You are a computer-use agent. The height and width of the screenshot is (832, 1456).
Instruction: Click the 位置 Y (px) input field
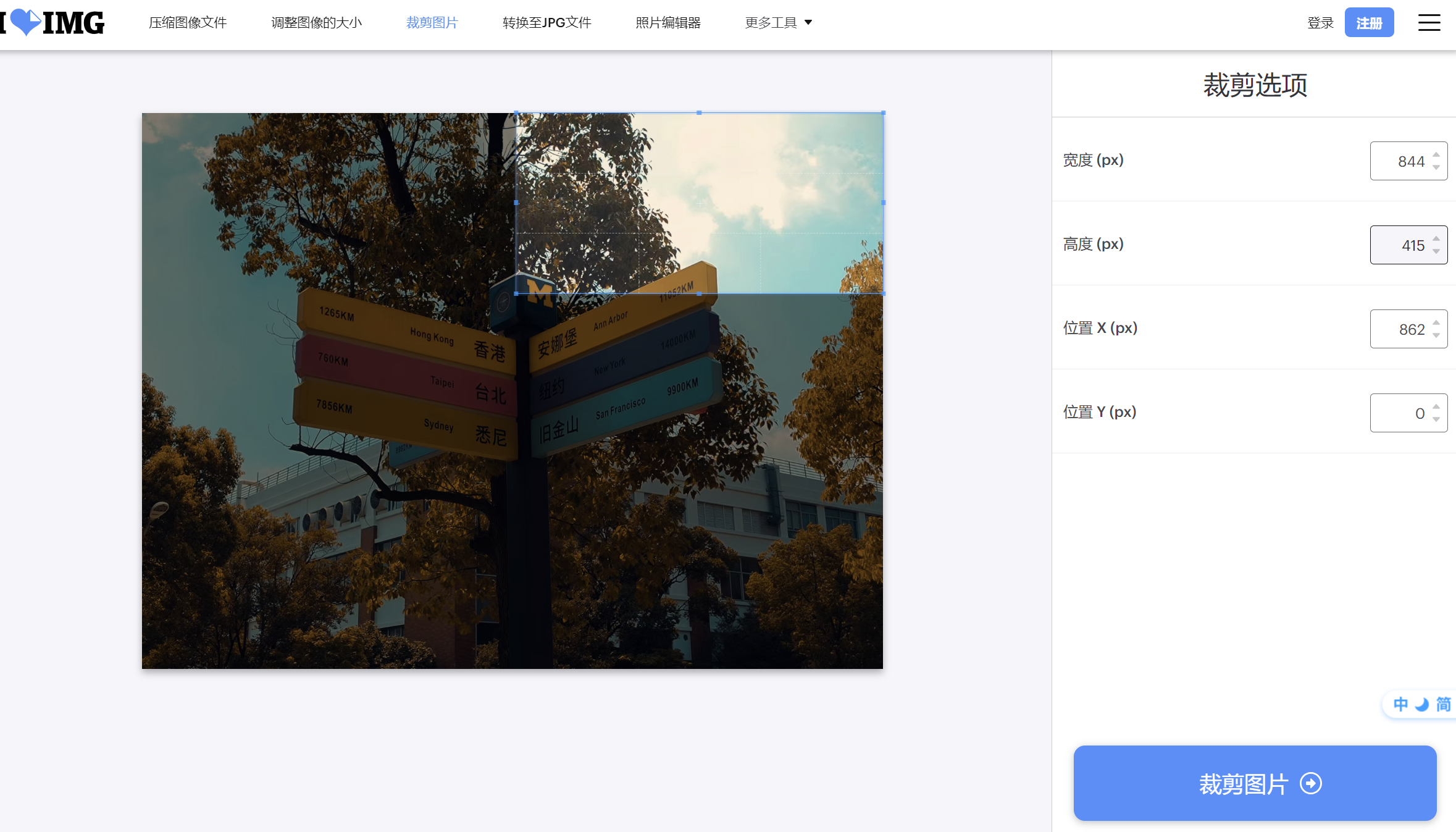(x=1400, y=413)
